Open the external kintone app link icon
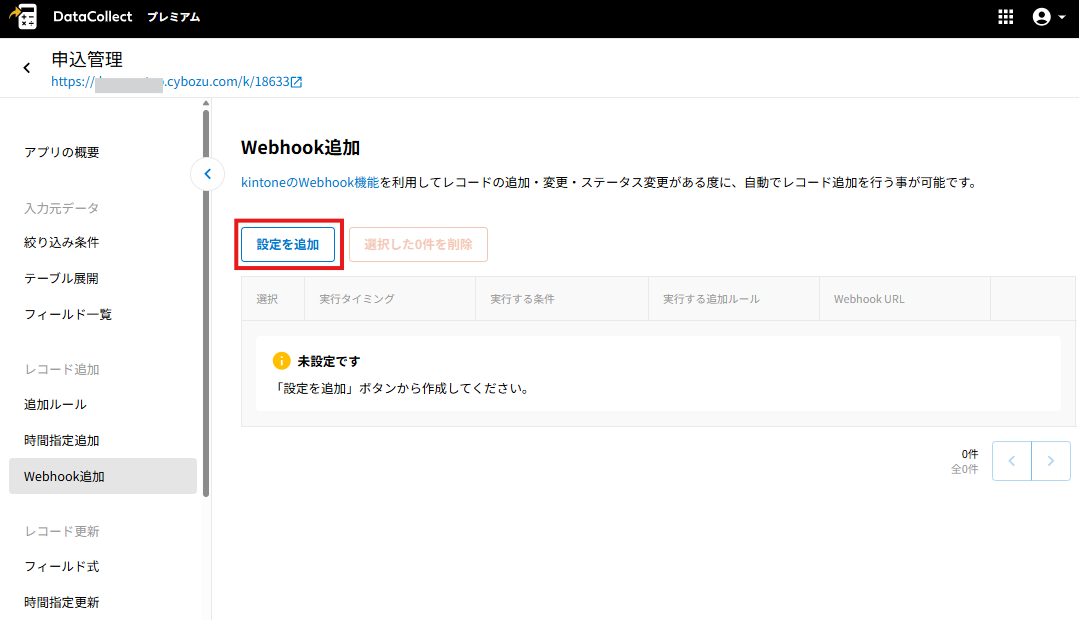Image resolution: width=1079 pixels, height=620 pixels. click(296, 82)
